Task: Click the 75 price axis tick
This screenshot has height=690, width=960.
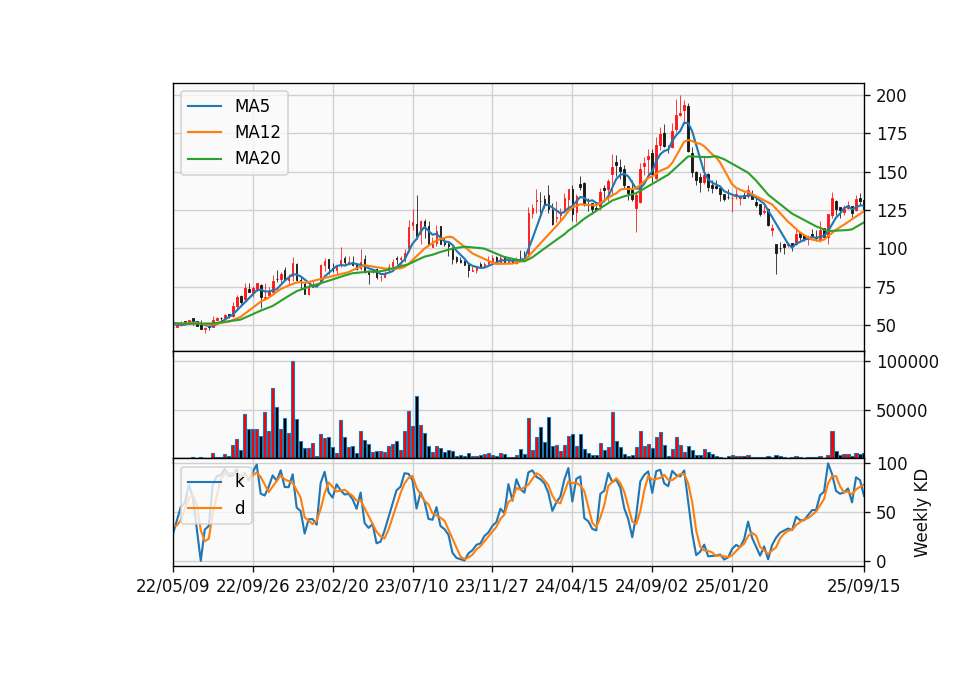Action: pos(887,287)
